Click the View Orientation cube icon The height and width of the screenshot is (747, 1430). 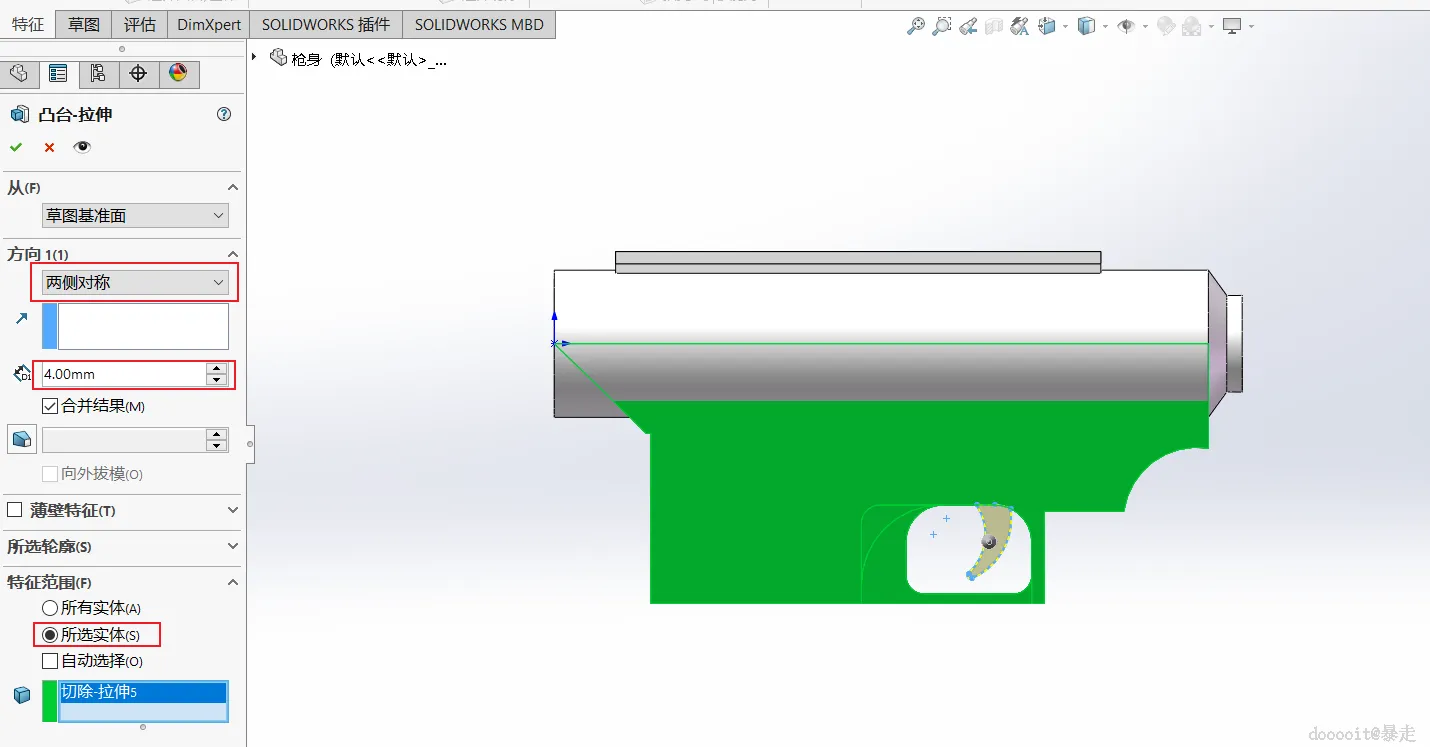click(x=1047, y=26)
